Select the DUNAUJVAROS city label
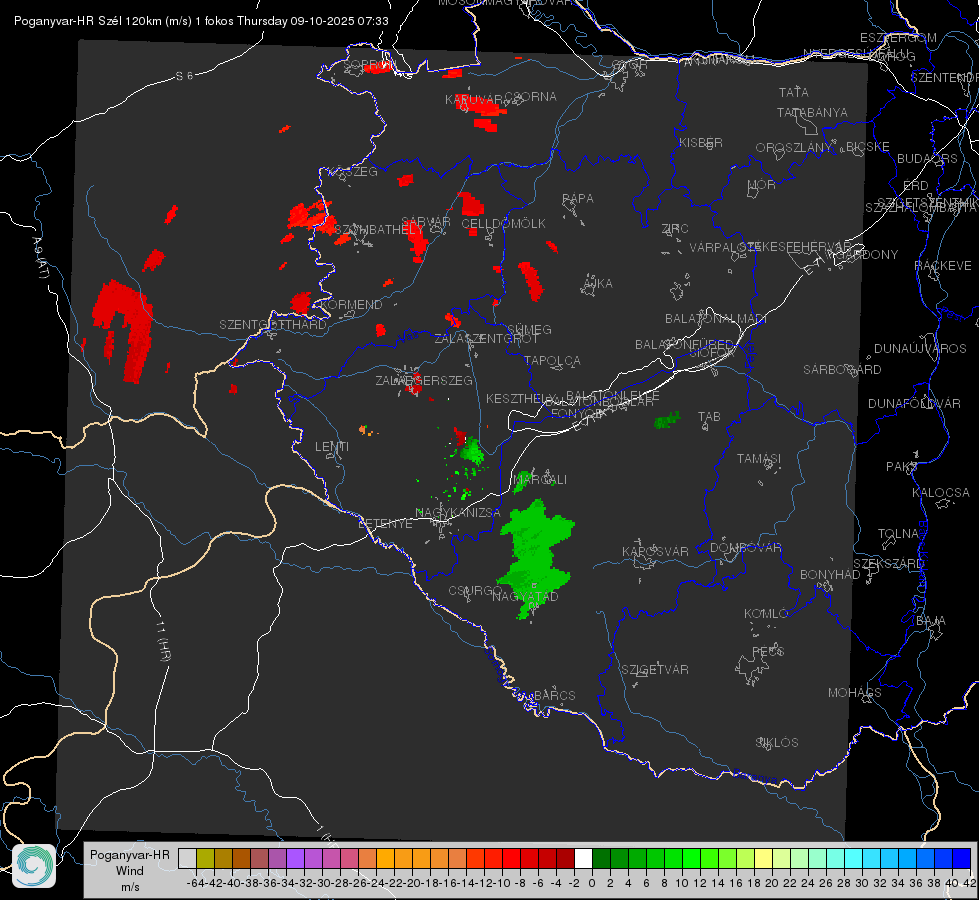Screen dimensions: 979x900 [x=920, y=349]
